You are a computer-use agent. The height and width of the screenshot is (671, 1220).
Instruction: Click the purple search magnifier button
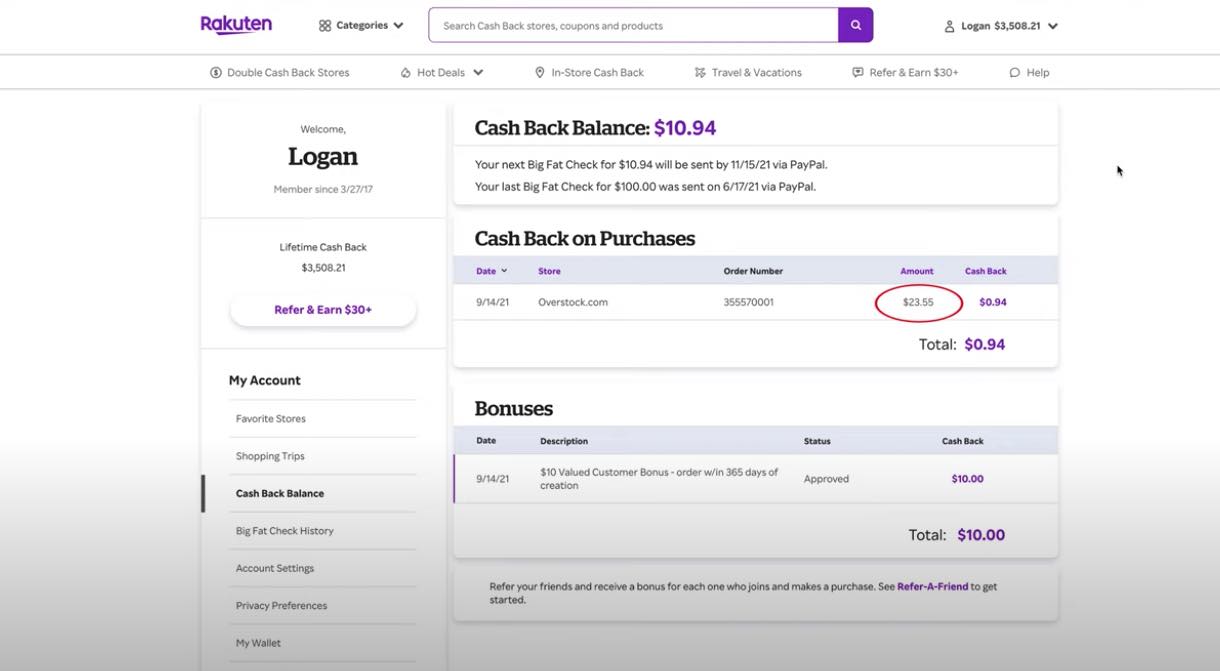tap(856, 25)
